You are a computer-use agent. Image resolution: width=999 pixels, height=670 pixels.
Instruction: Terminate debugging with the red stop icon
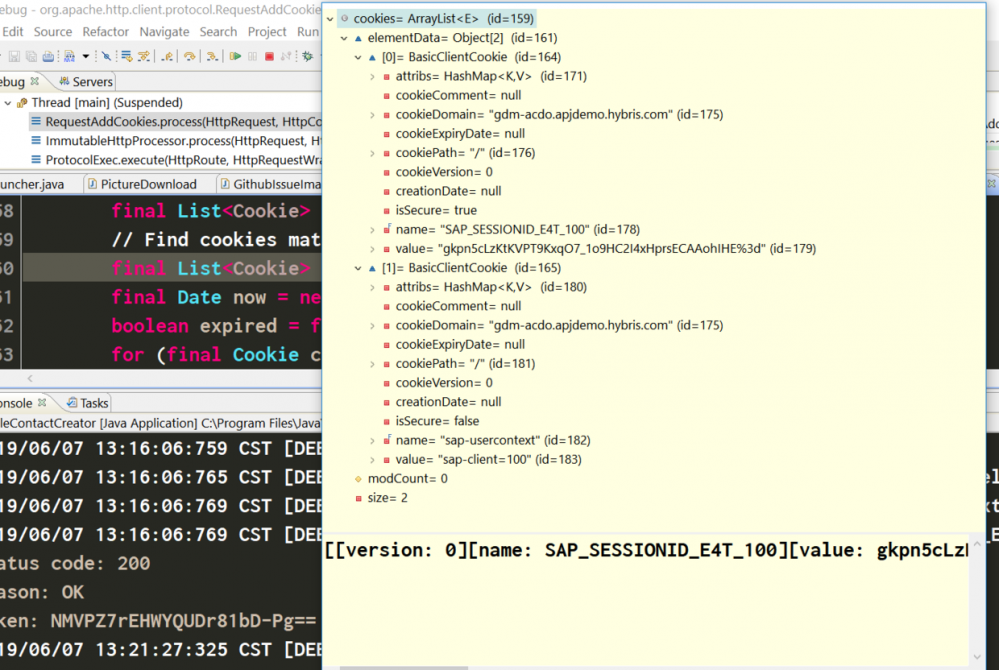click(269, 57)
